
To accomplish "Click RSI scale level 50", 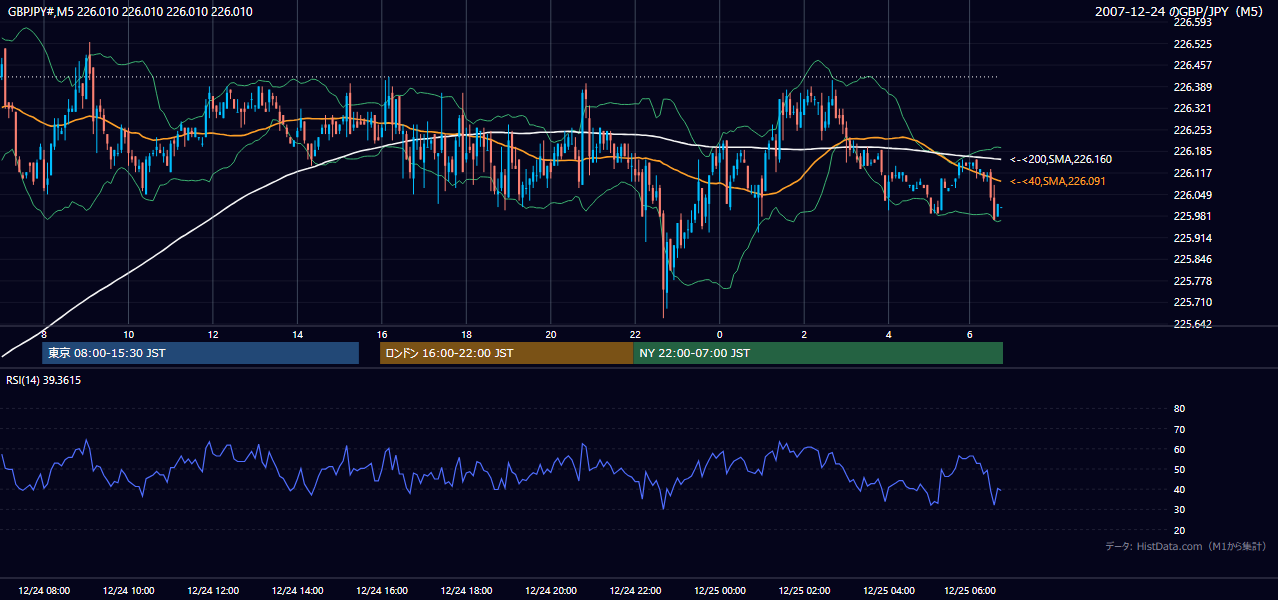I will point(1179,469).
